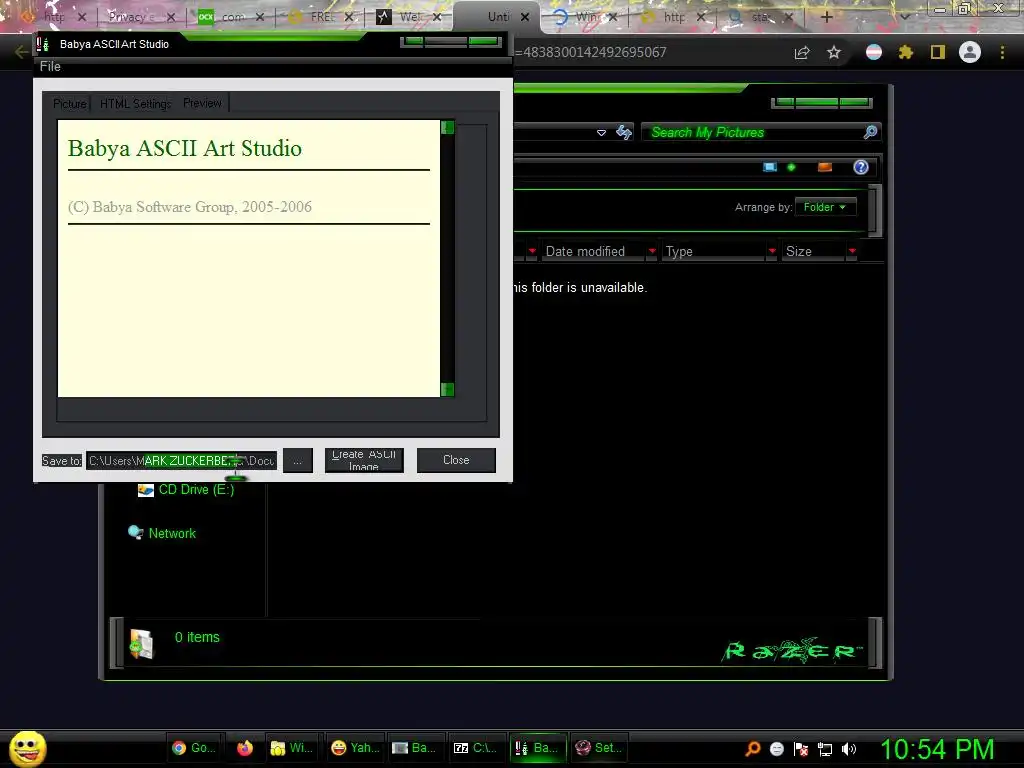This screenshot has width=1024, height=768.
Task: Toggle the Chrome side panel icon
Action: coord(938,52)
